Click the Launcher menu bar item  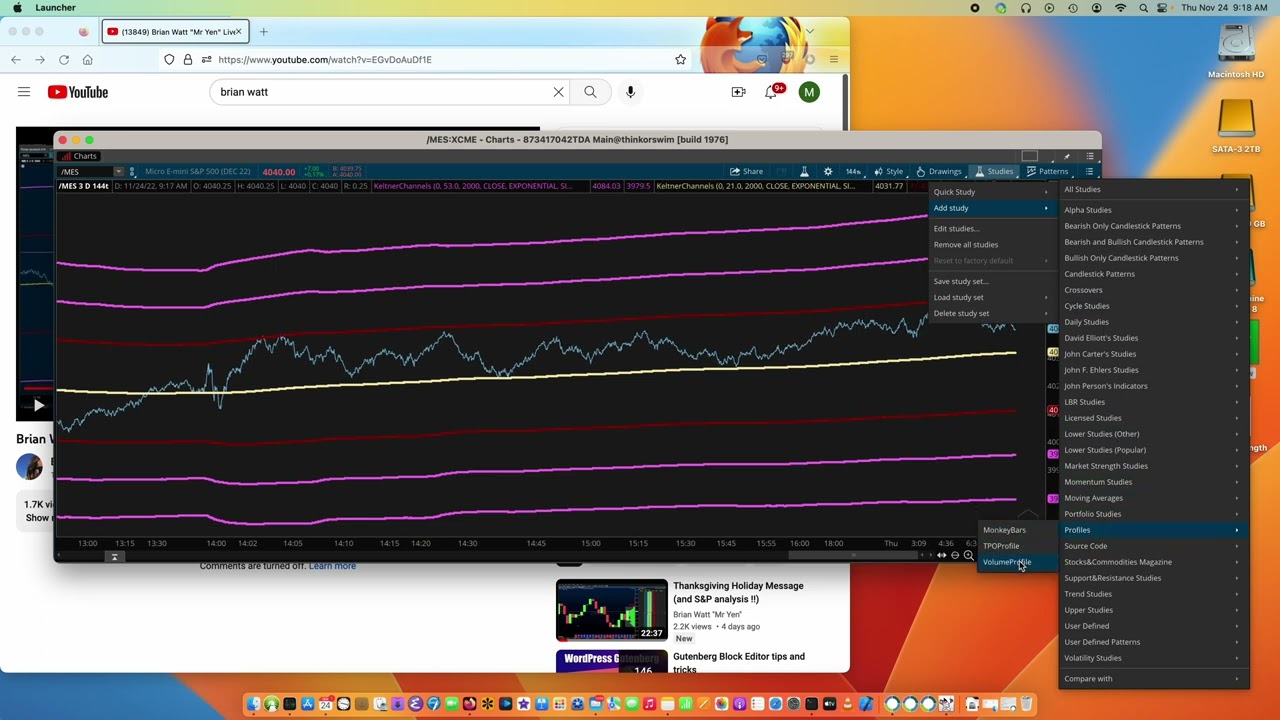click(55, 8)
